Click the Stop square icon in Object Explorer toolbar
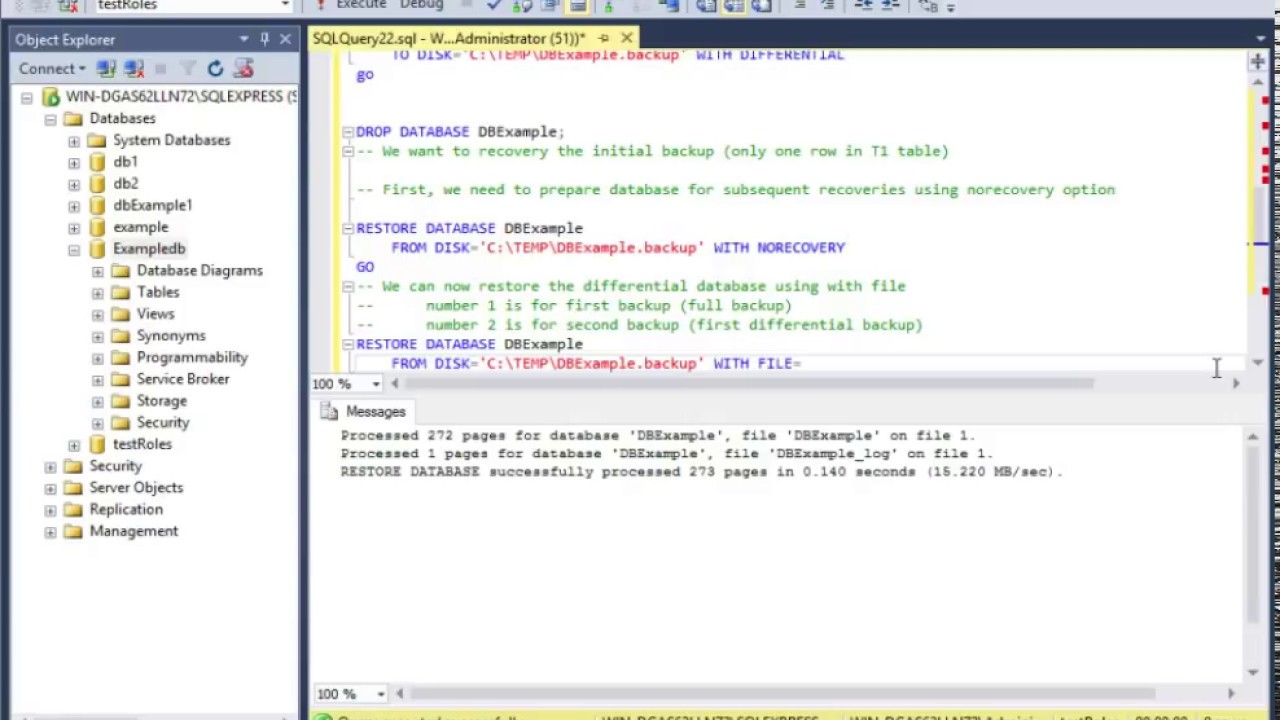 pos(160,69)
